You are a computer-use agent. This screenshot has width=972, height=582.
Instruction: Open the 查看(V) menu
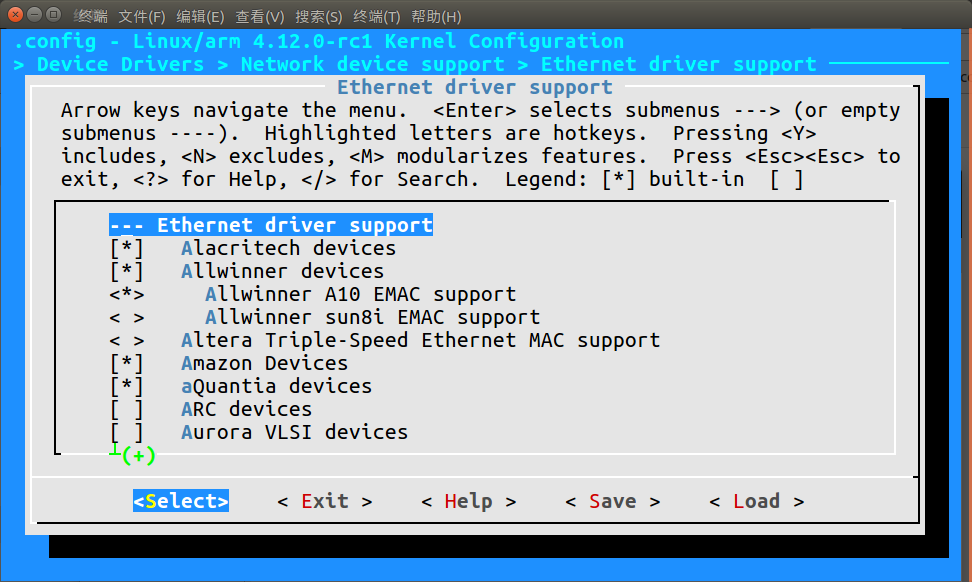point(260,16)
